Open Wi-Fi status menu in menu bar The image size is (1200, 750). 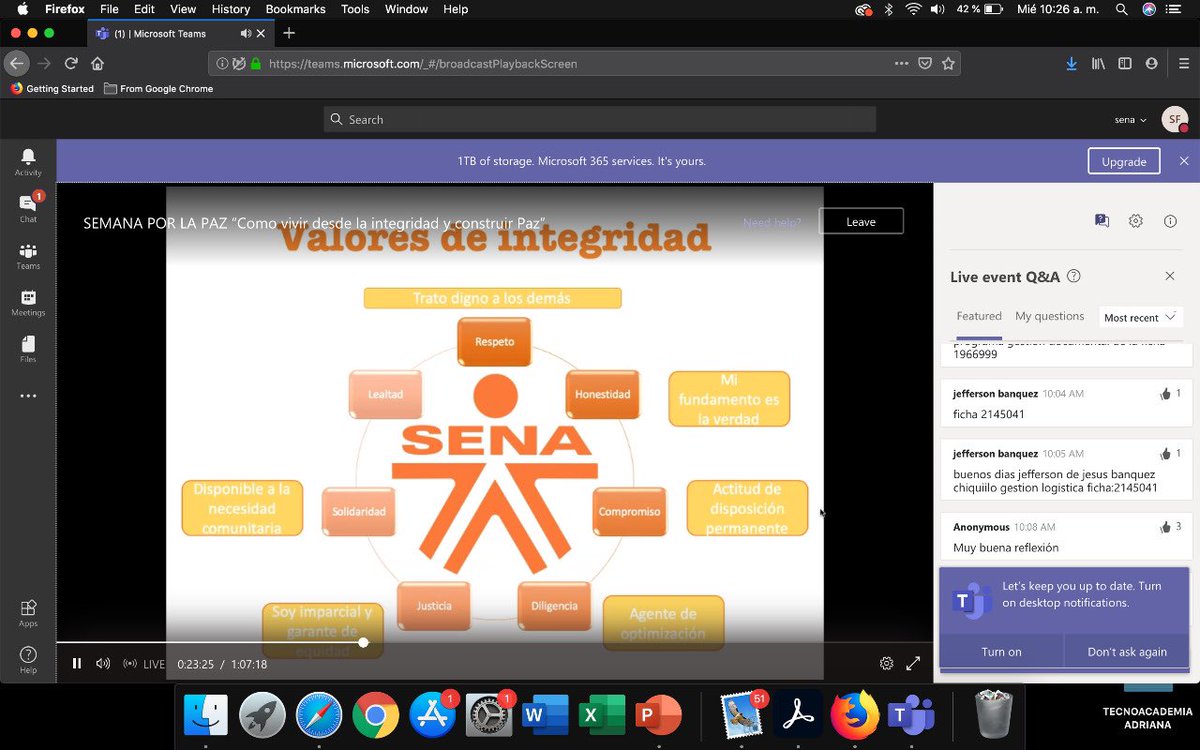click(x=913, y=9)
